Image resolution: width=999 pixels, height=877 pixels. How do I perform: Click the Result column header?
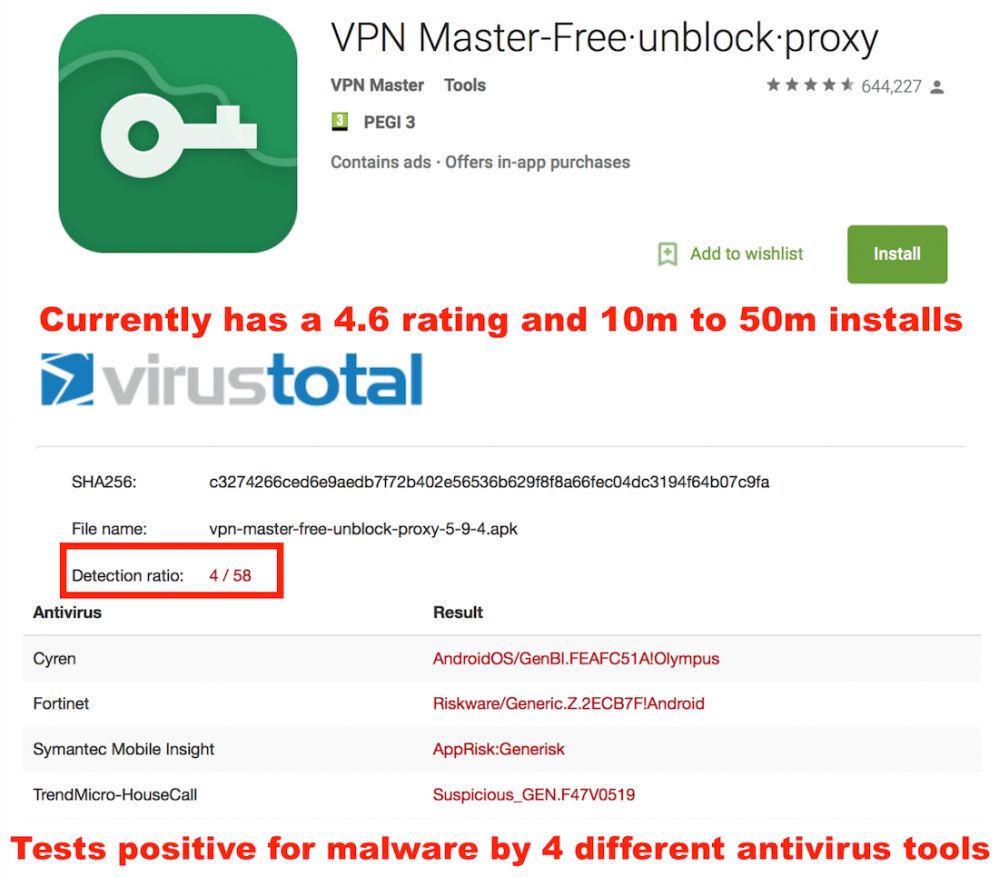pos(458,613)
